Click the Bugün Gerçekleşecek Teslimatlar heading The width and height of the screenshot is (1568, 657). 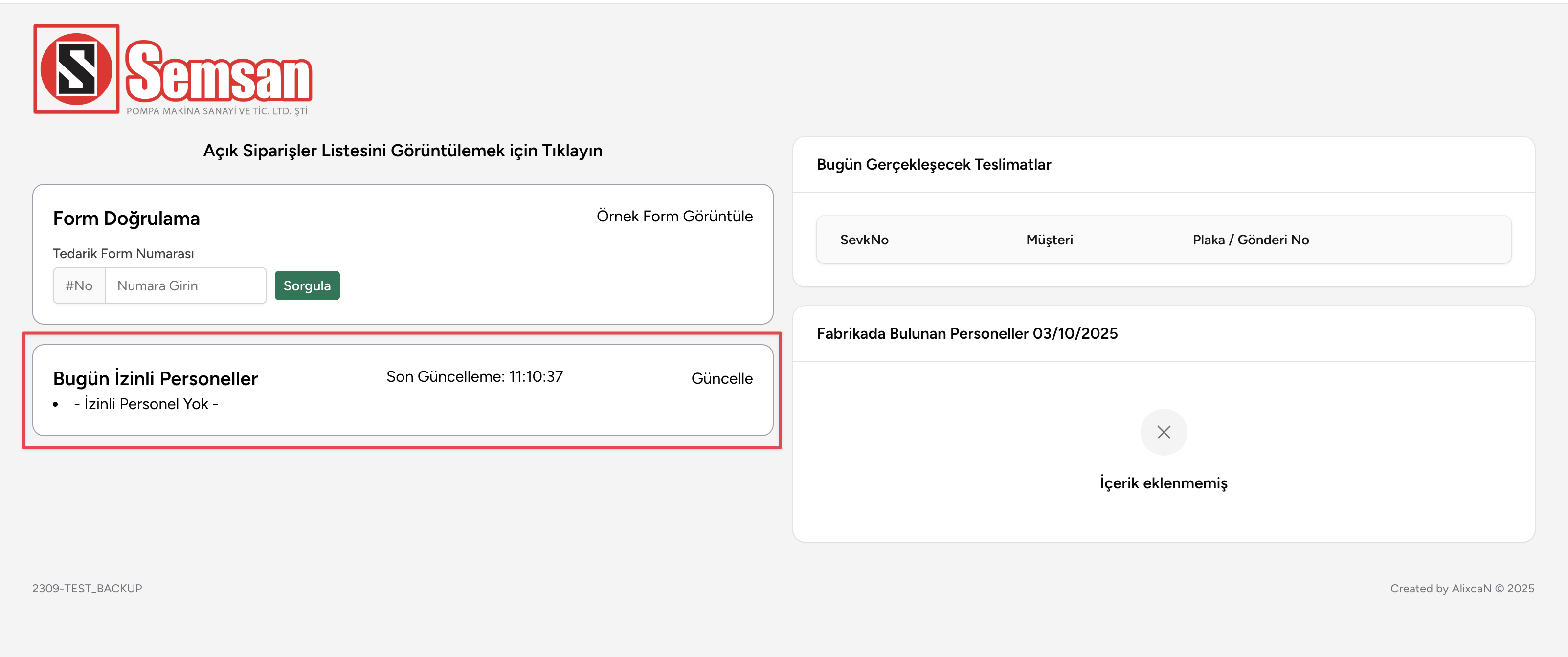(x=934, y=164)
